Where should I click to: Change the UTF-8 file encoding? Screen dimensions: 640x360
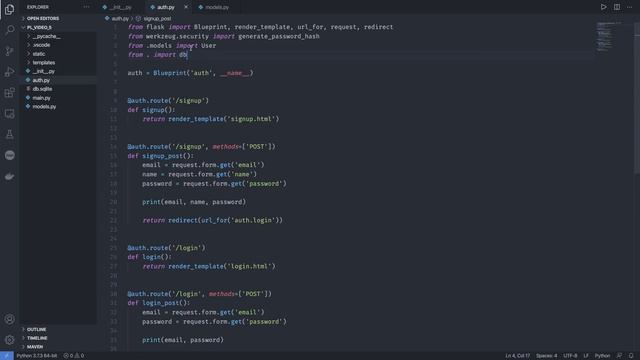coord(570,356)
